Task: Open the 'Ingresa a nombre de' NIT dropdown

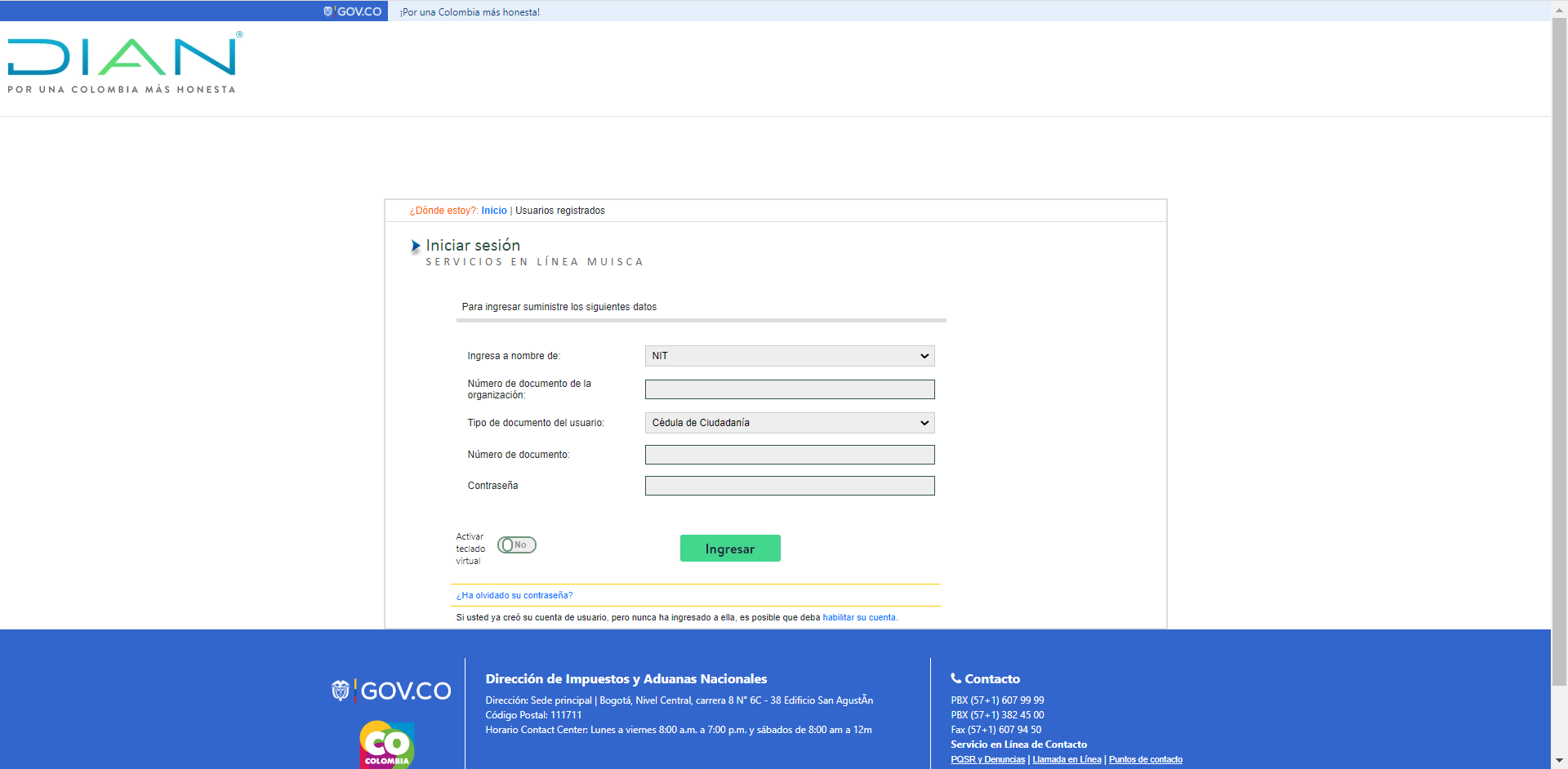Action: [789, 356]
